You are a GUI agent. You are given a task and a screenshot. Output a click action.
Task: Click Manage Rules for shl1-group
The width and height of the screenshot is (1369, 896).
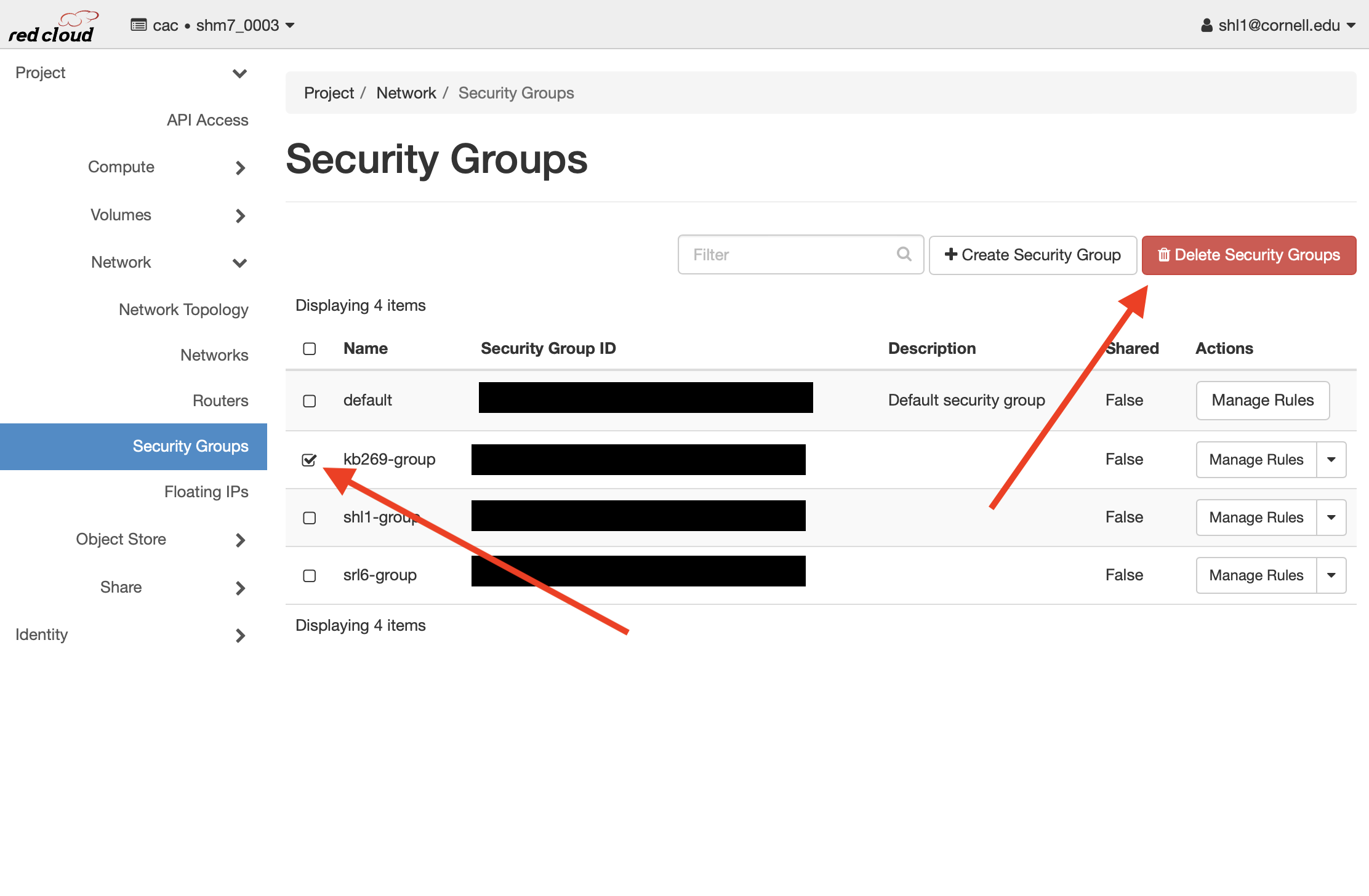pos(1256,518)
